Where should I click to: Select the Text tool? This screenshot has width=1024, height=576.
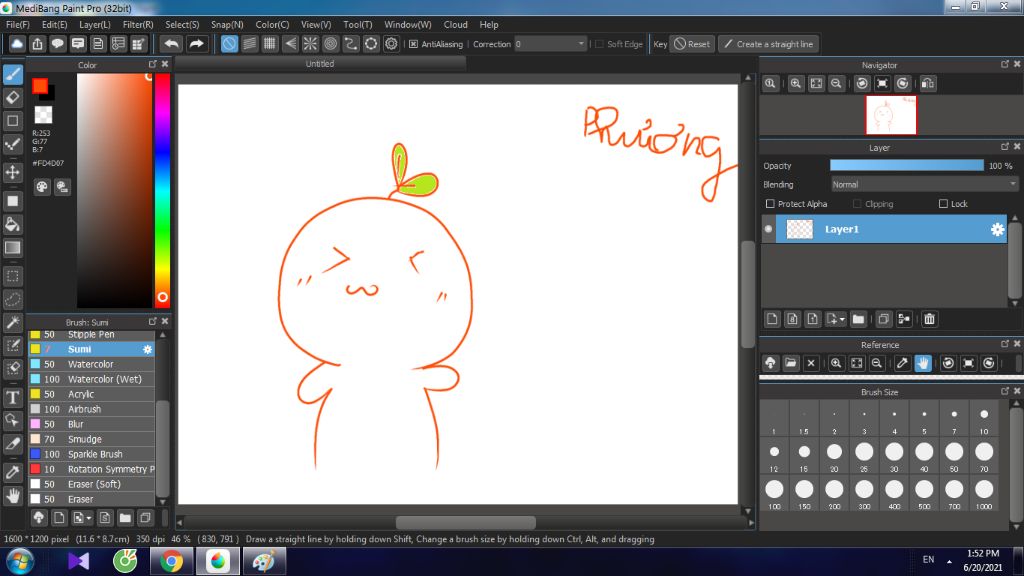click(x=12, y=397)
